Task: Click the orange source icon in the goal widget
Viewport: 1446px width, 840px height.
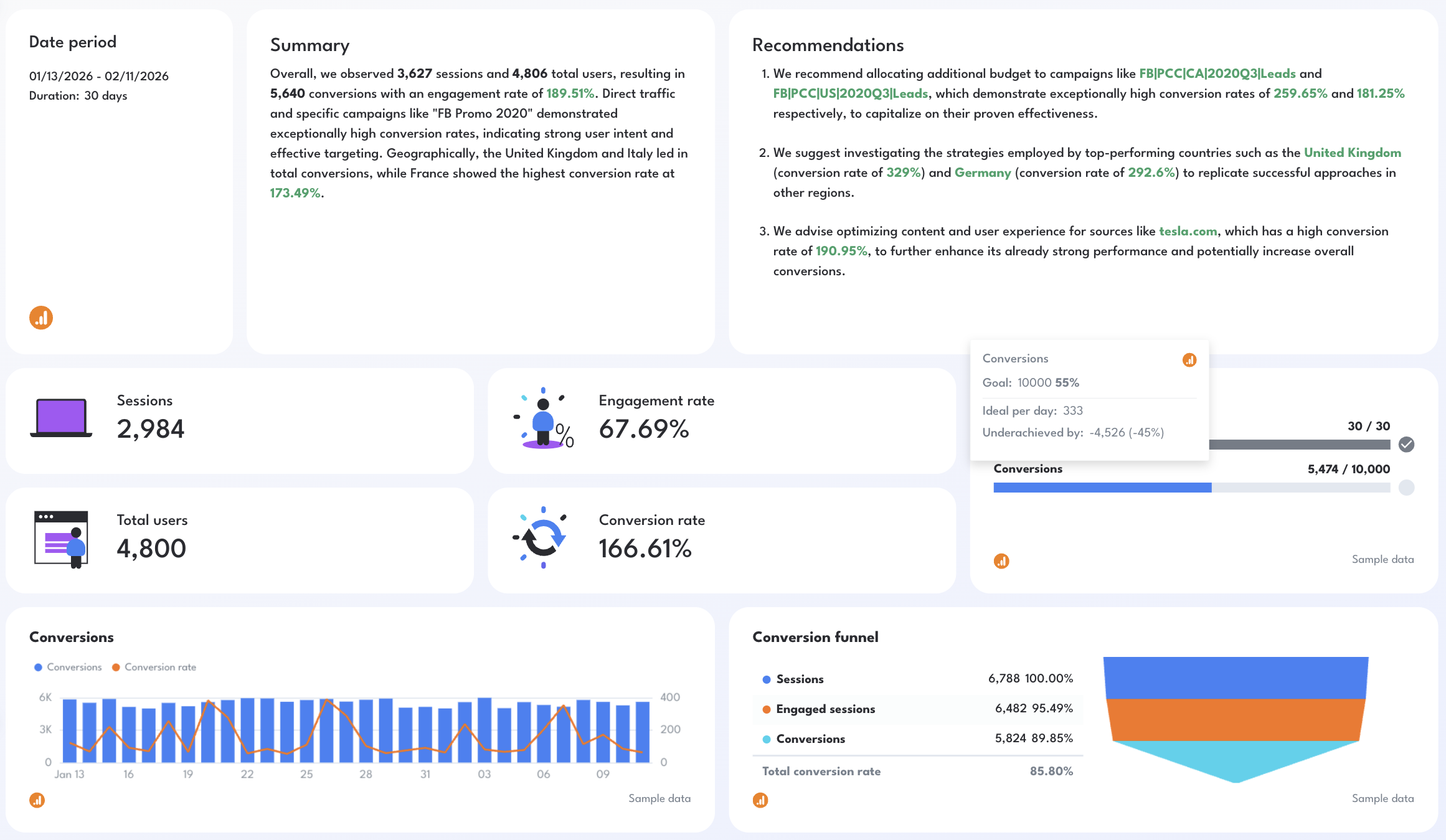Action: coord(1002,561)
